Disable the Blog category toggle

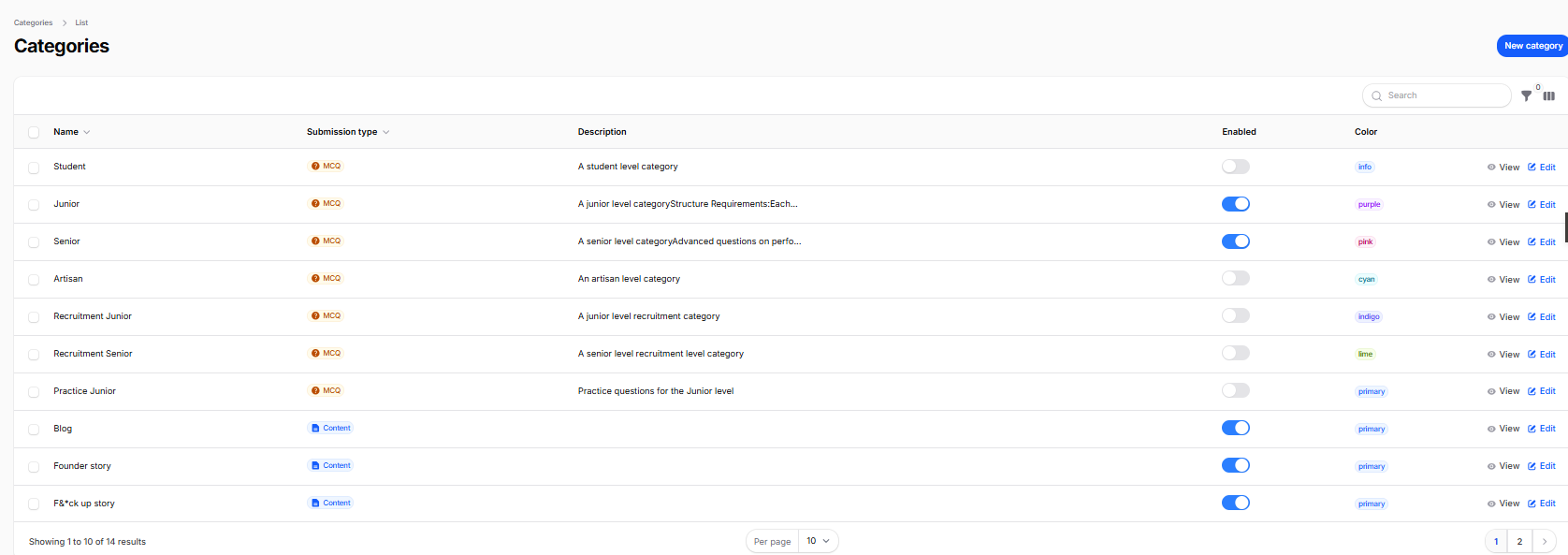point(1236,428)
